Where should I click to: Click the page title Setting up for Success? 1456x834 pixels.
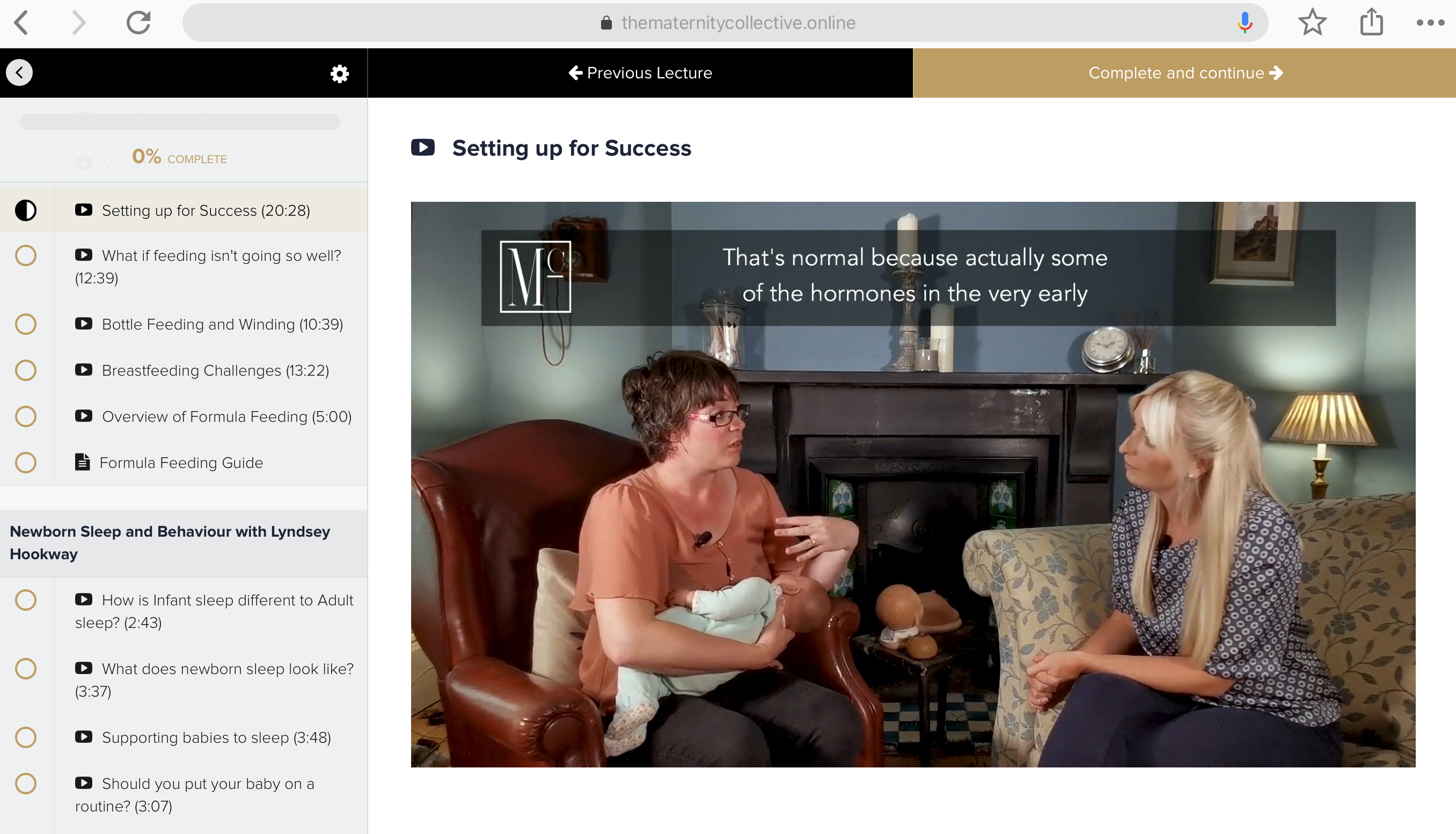(572, 148)
